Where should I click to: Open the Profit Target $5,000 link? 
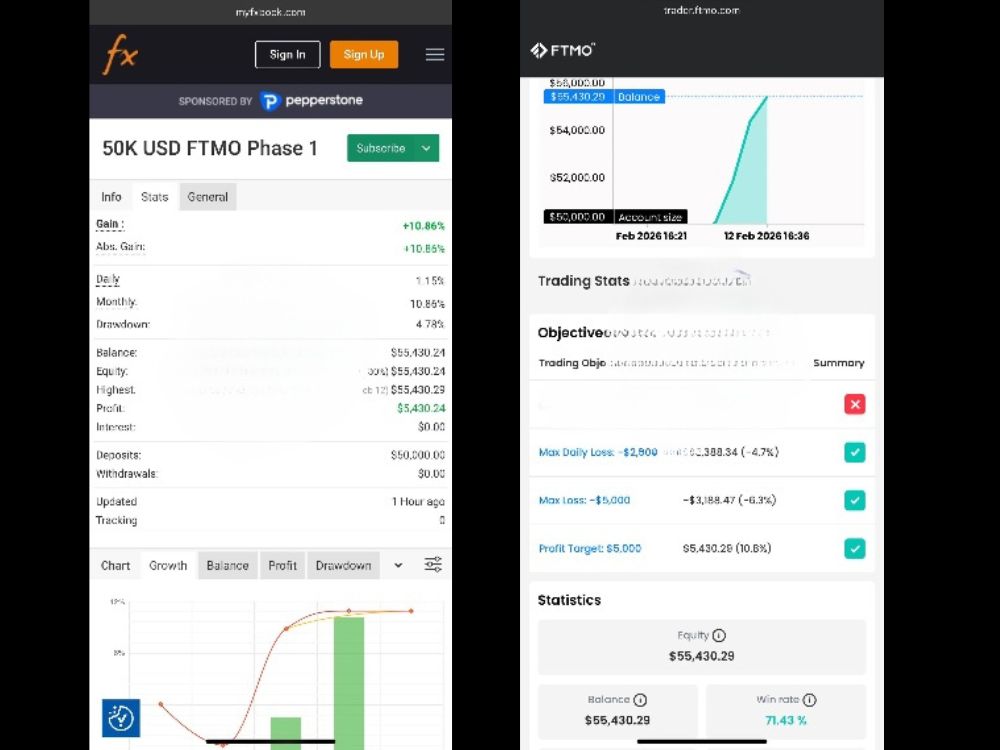pos(590,548)
